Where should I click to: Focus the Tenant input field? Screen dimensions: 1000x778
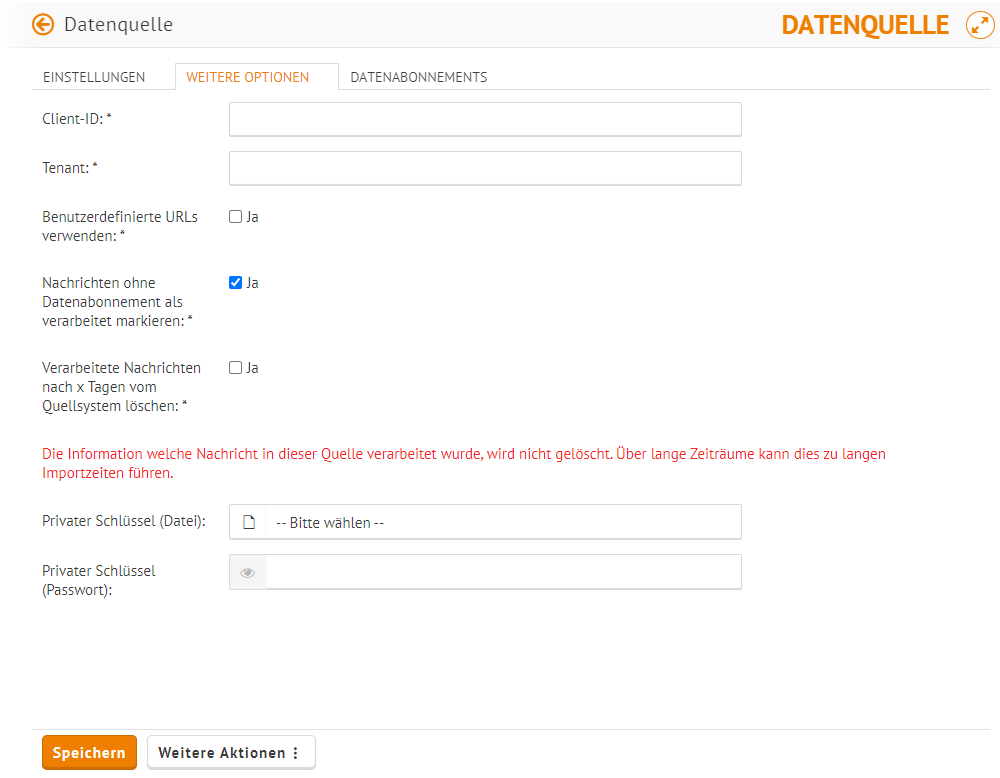click(x=485, y=168)
